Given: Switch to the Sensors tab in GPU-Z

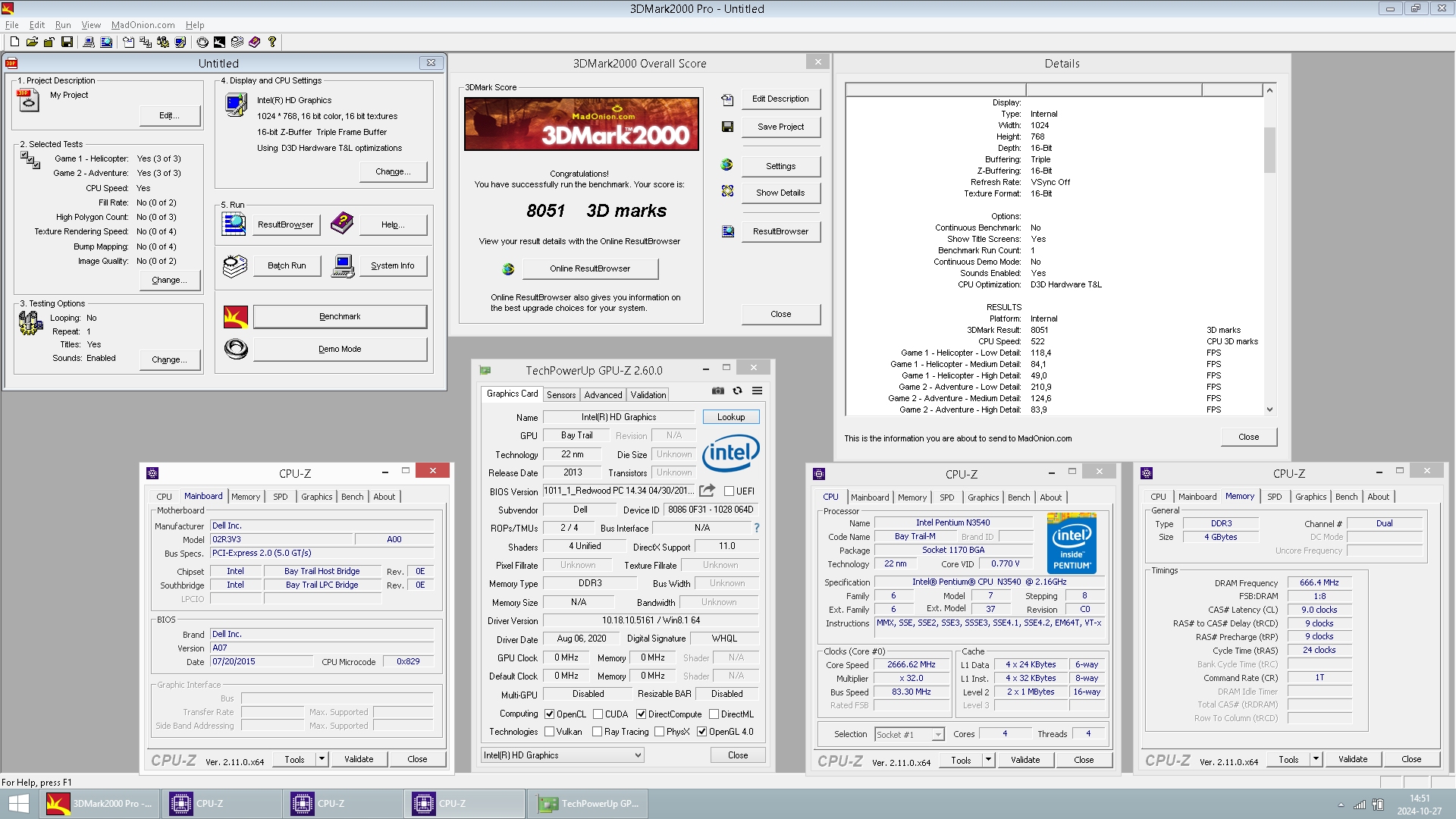Looking at the screenshot, I should coord(561,395).
